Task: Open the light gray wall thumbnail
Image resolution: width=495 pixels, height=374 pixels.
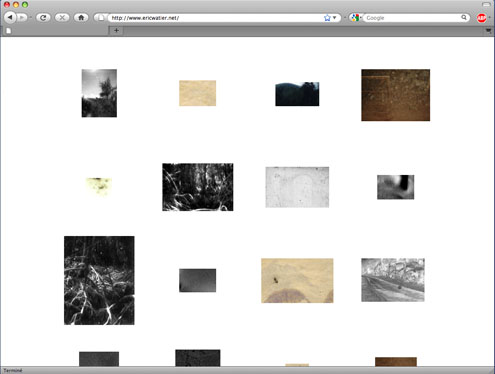Action: tap(297, 187)
